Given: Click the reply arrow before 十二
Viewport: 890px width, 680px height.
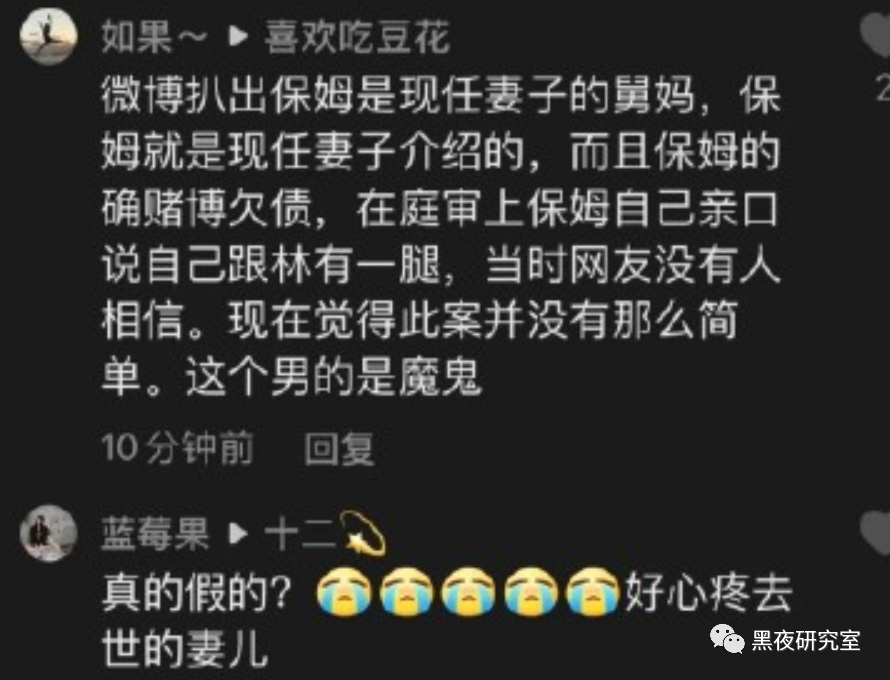Looking at the screenshot, I should tap(238, 534).
